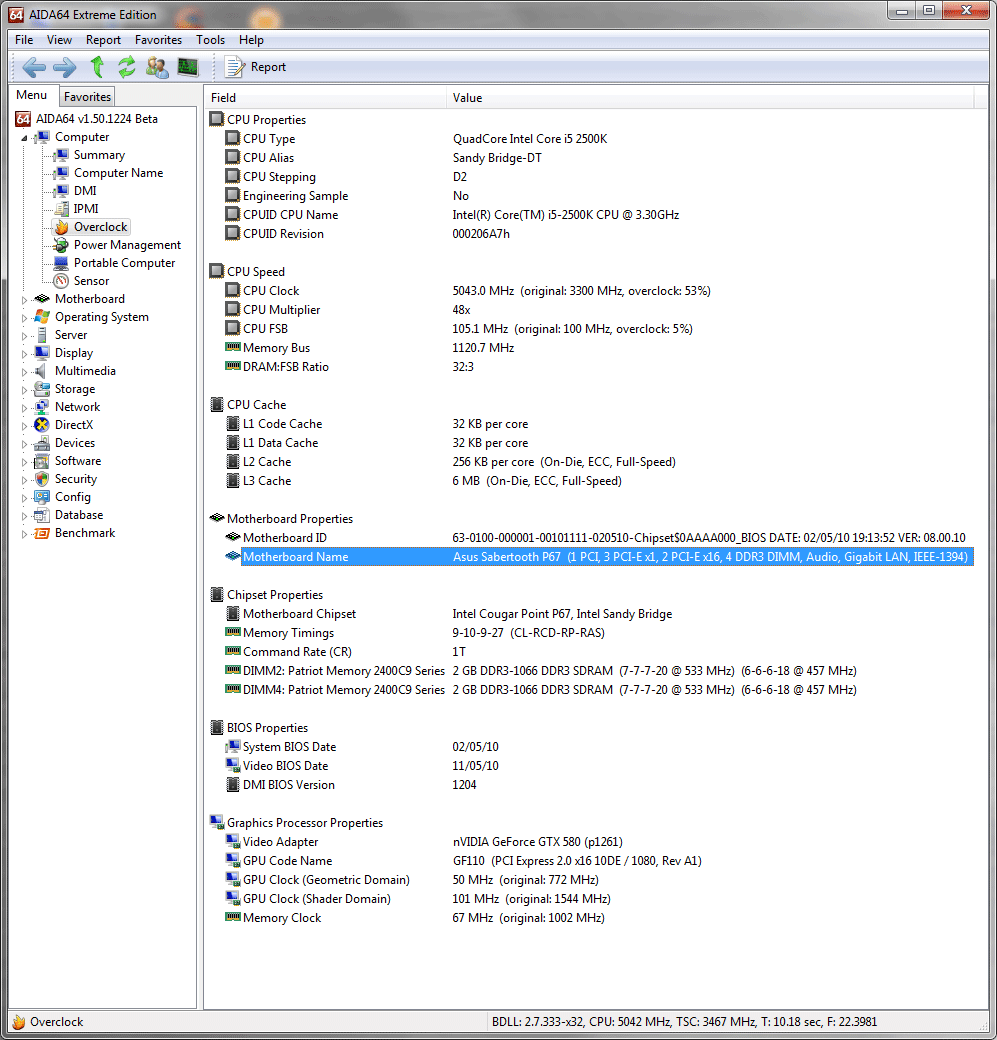Click the Multimedia speaker icon
The width and height of the screenshot is (997, 1040).
pyautogui.click(x=41, y=370)
